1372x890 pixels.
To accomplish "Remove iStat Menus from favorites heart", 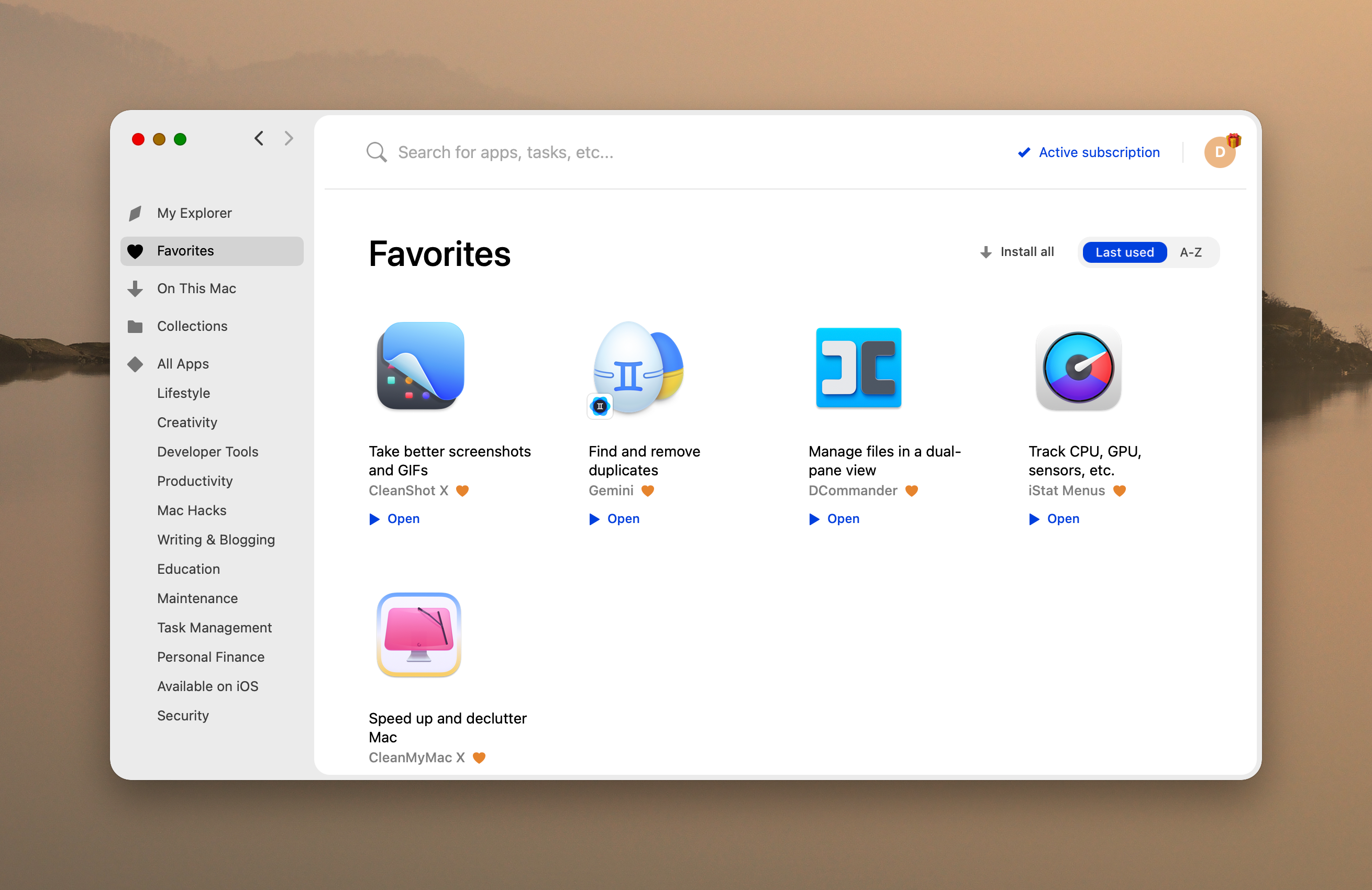I will [1119, 491].
